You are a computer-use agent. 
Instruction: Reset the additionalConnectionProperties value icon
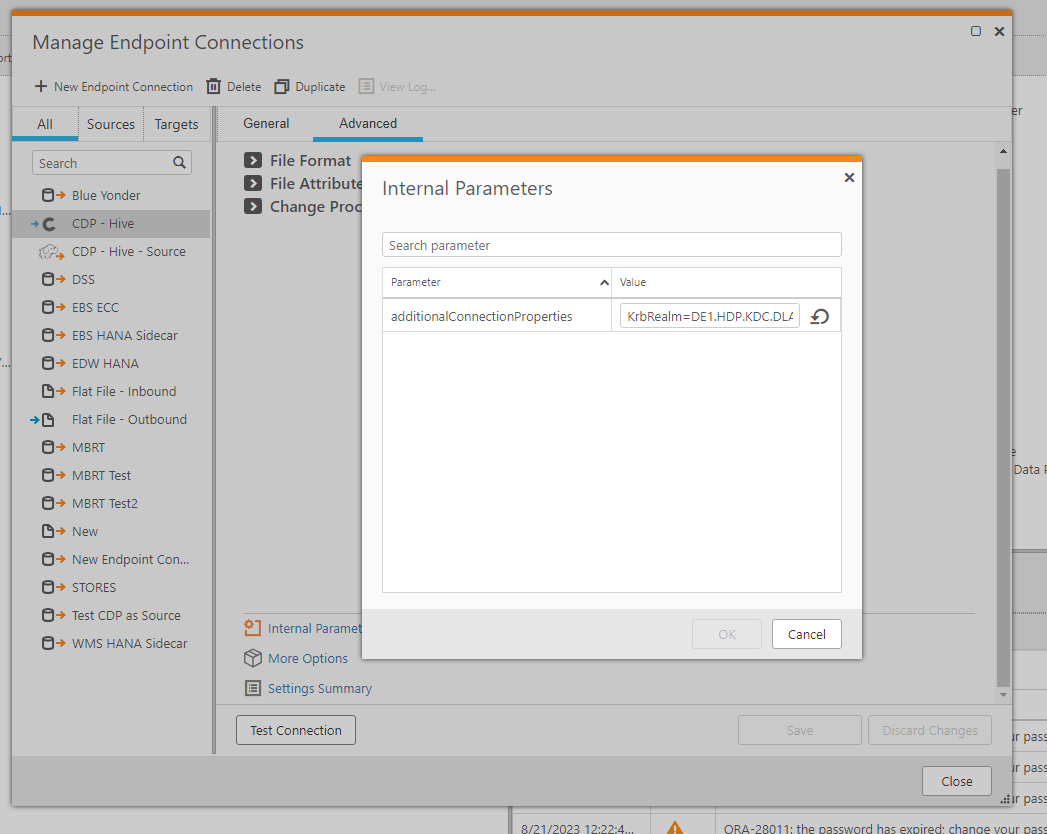[819, 317]
